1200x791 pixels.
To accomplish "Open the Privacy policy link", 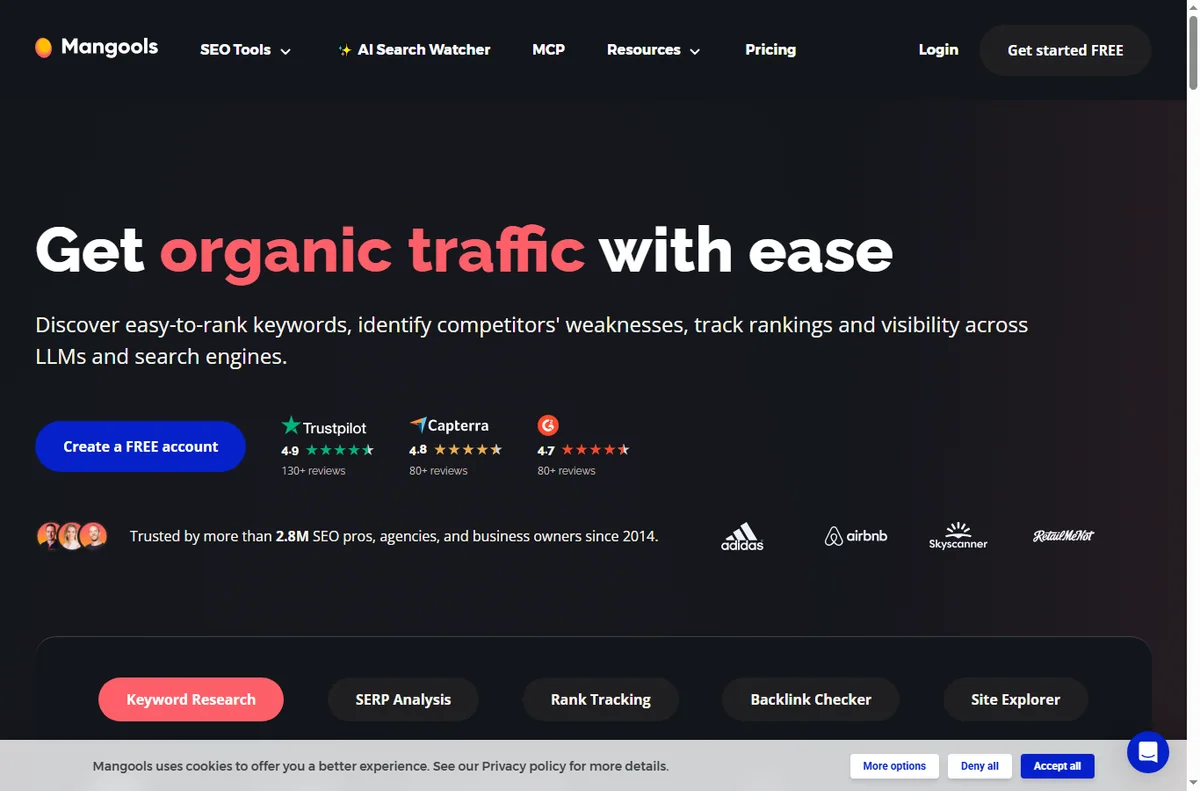I will coord(523,766).
